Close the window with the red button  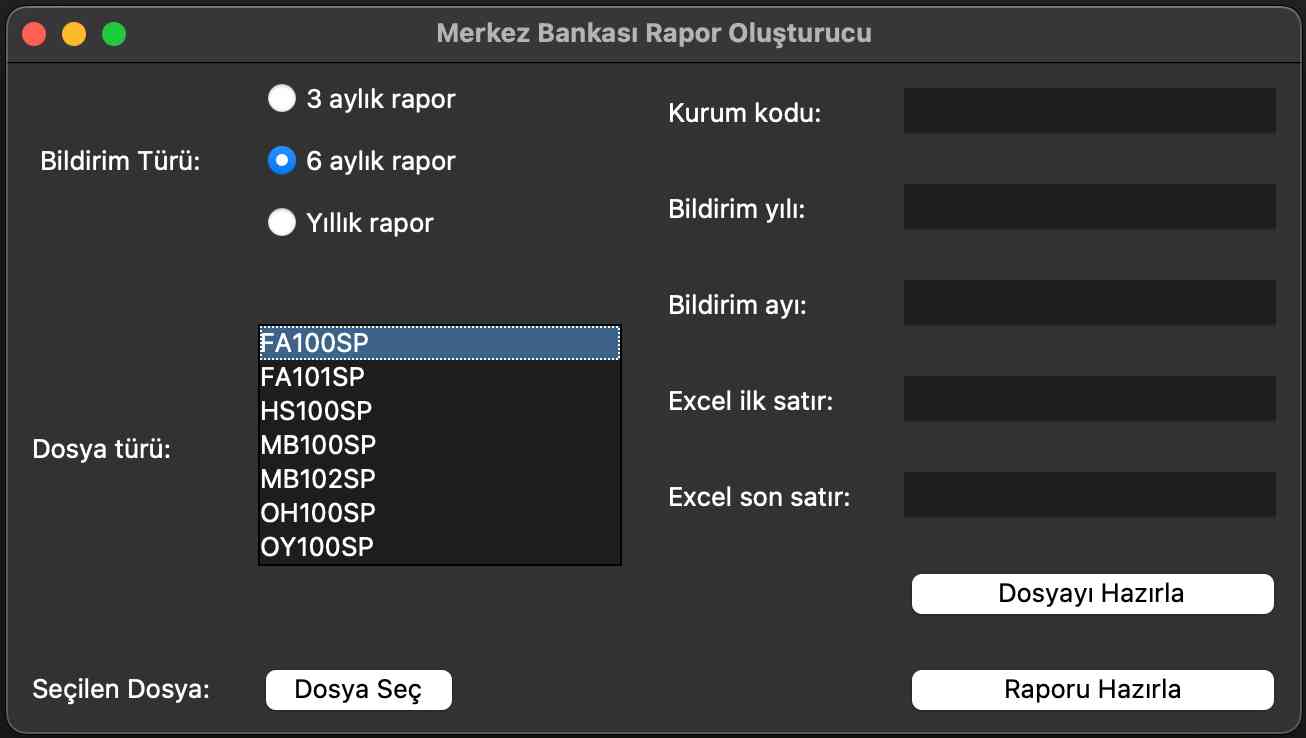[34, 34]
